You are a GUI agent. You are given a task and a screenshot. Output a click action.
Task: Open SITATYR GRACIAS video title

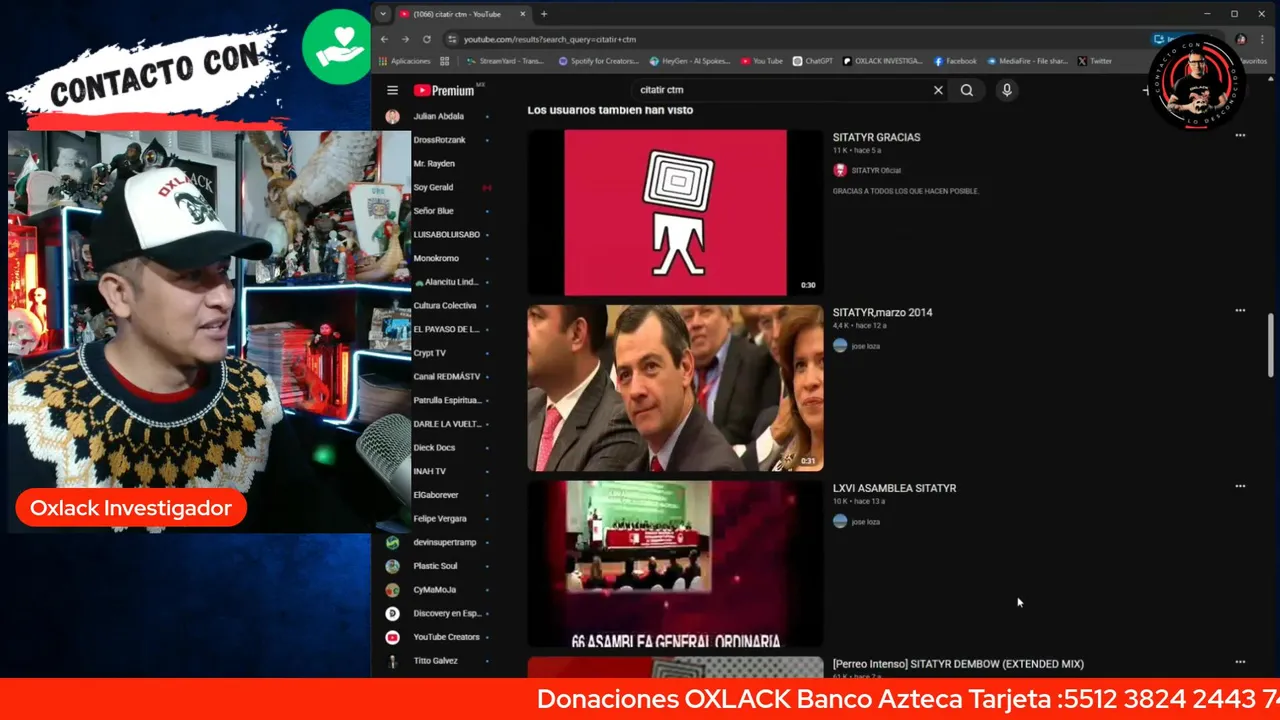[876, 137]
